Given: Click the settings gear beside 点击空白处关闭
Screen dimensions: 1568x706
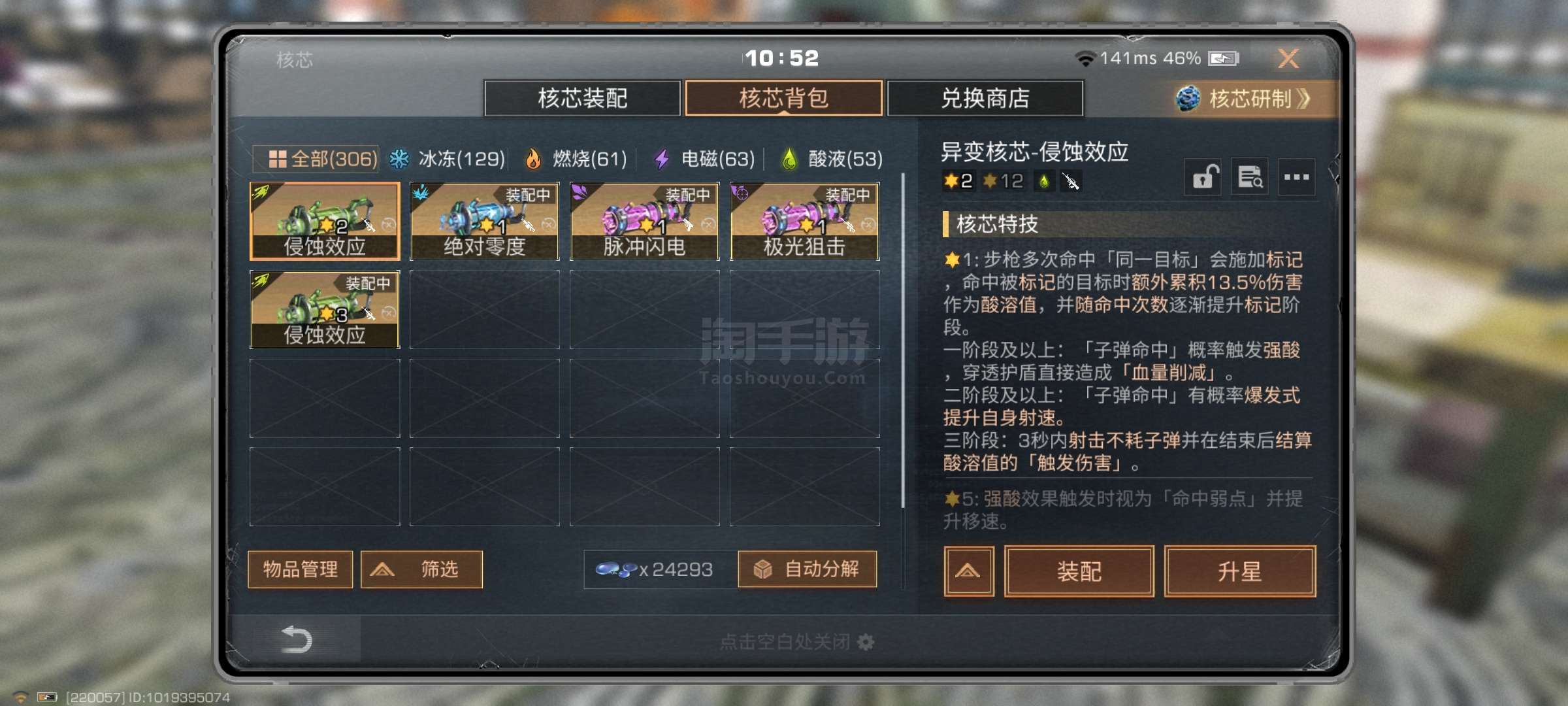Looking at the screenshot, I should [x=866, y=642].
